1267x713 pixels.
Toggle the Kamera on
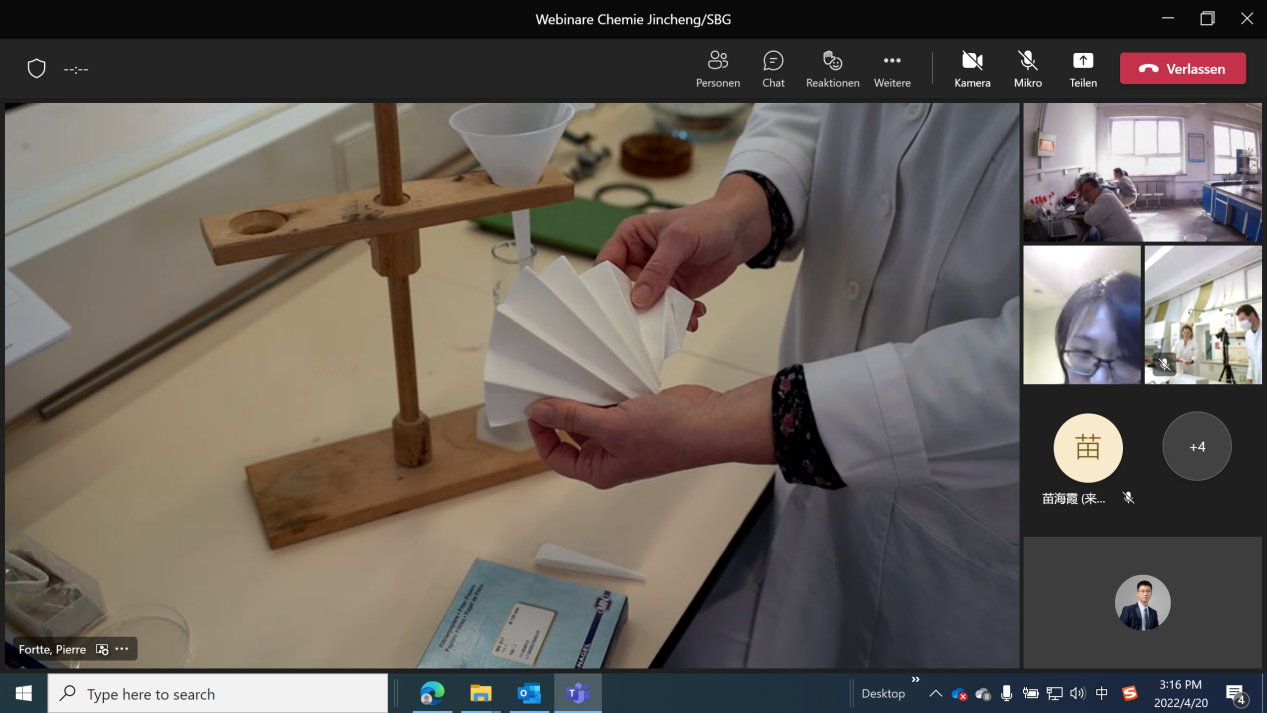(x=971, y=69)
